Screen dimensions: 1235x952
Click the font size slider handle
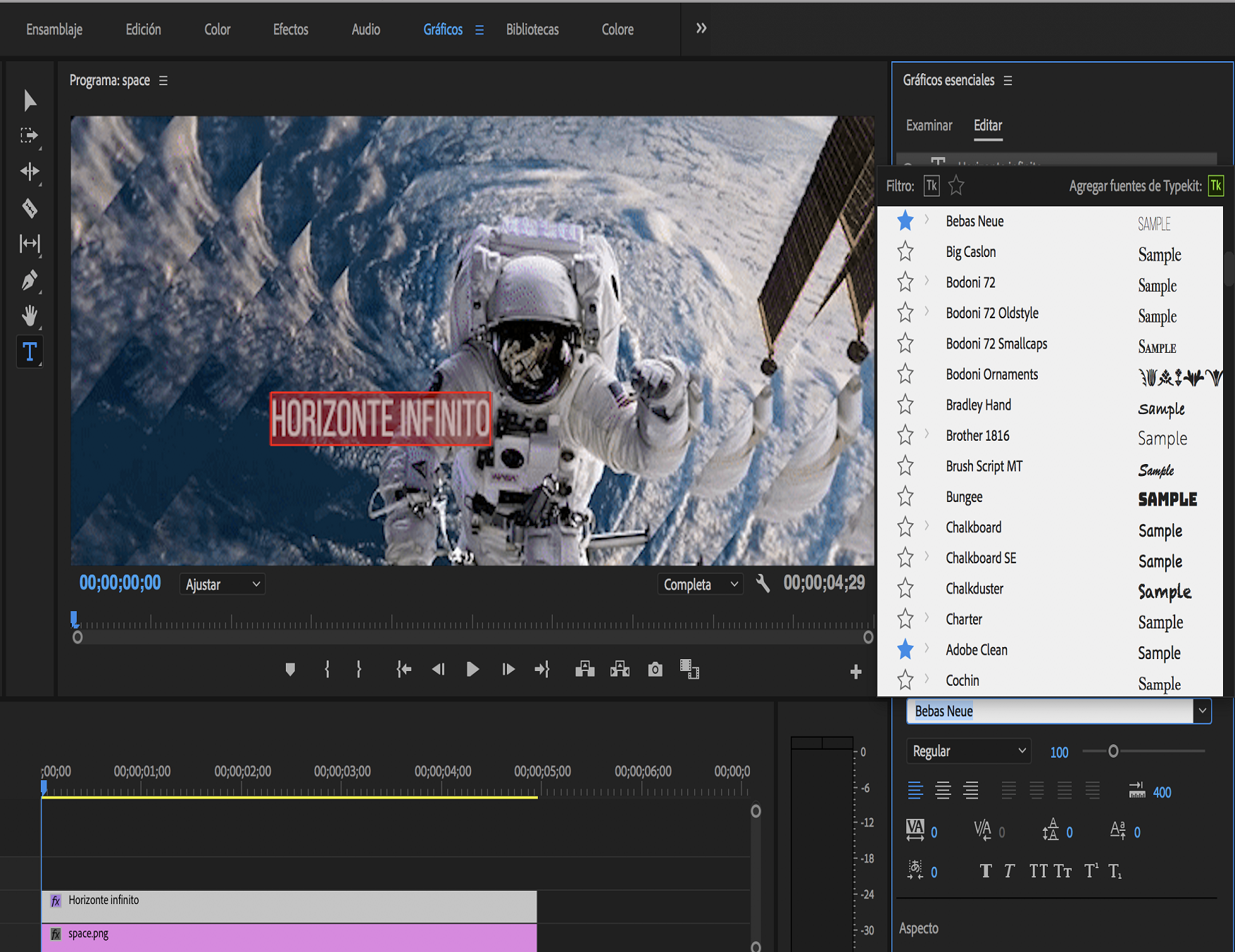click(1113, 751)
